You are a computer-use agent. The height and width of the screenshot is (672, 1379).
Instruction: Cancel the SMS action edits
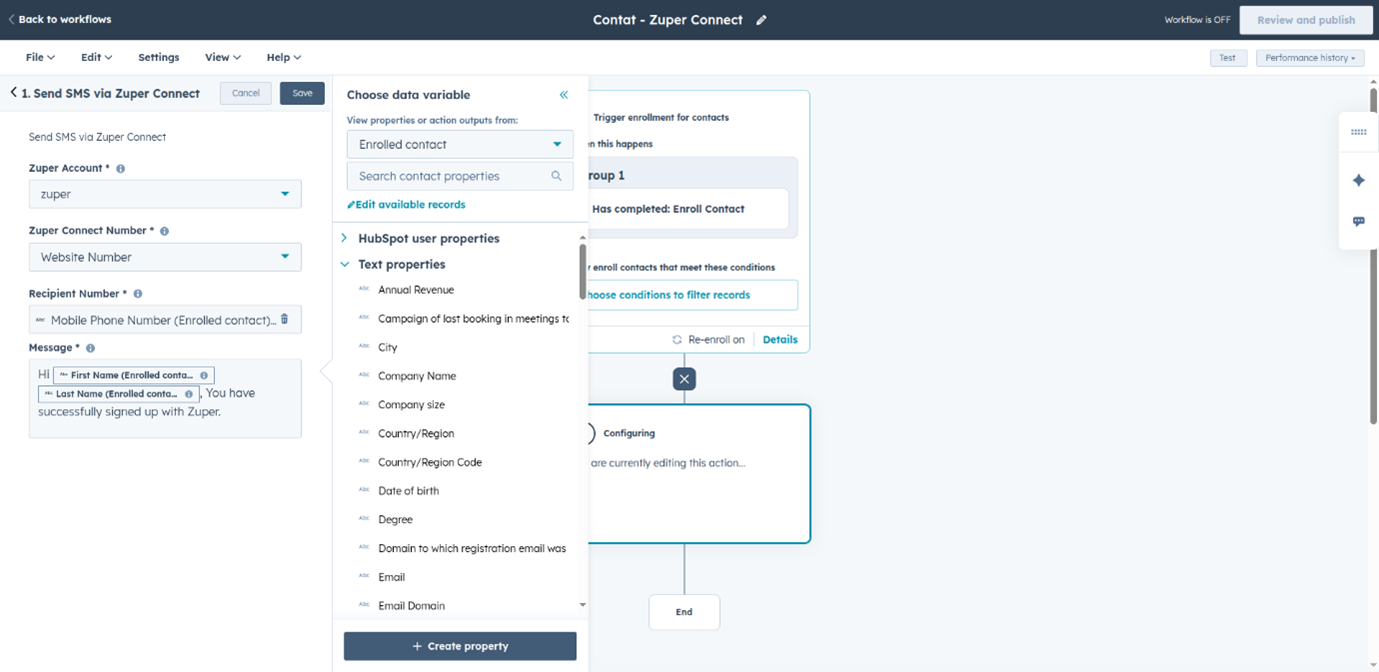tap(246, 93)
